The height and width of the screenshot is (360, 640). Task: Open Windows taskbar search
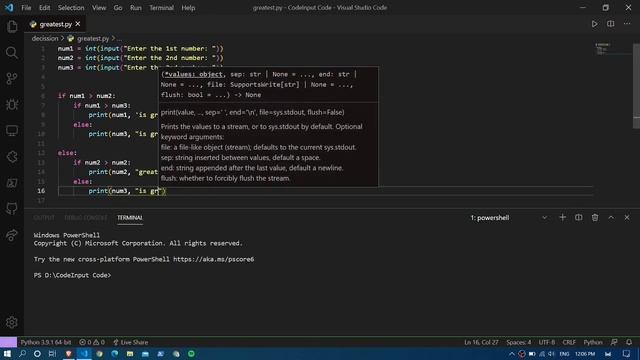pyautogui.click(x=22, y=354)
